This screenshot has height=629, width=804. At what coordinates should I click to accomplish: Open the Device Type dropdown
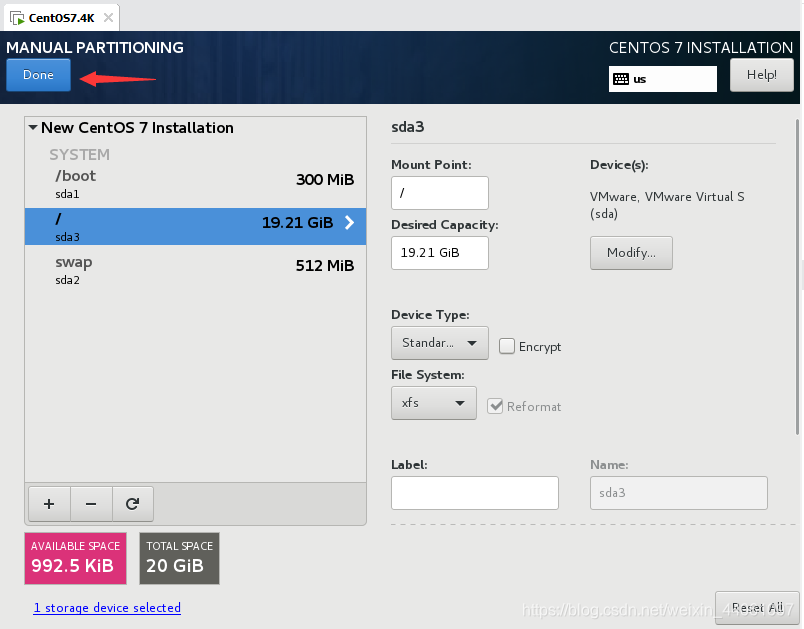coord(439,343)
